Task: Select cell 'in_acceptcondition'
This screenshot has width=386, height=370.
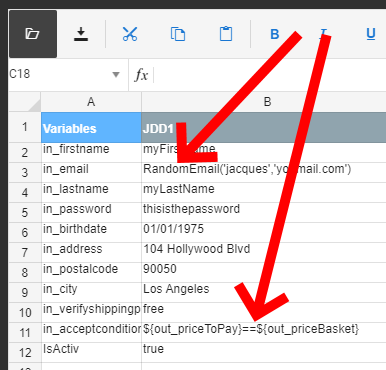Action: 91,333
